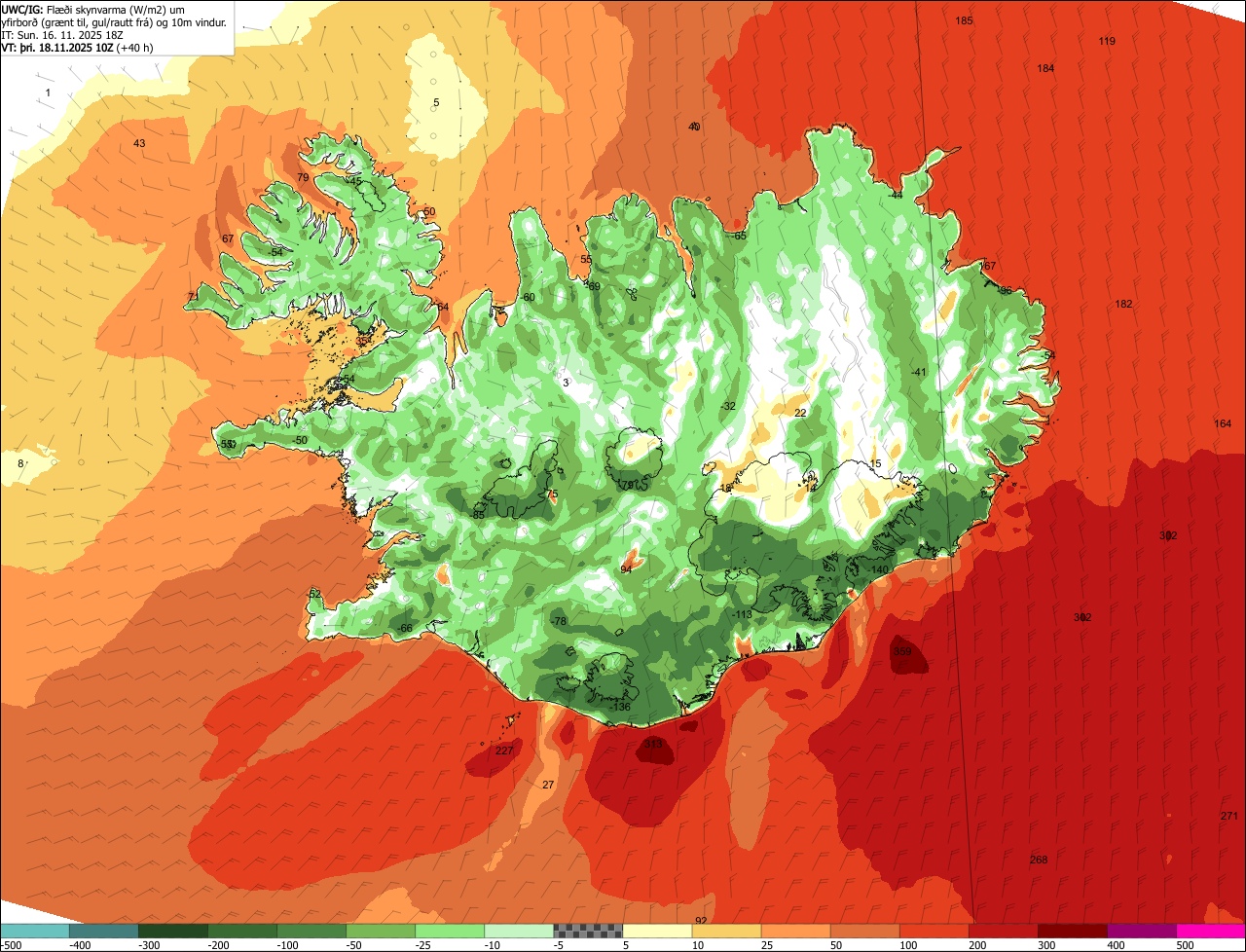Image resolution: width=1246 pixels, height=952 pixels.
Task: Click the dark green swatch between -300 and -200
Action: click(x=173, y=931)
